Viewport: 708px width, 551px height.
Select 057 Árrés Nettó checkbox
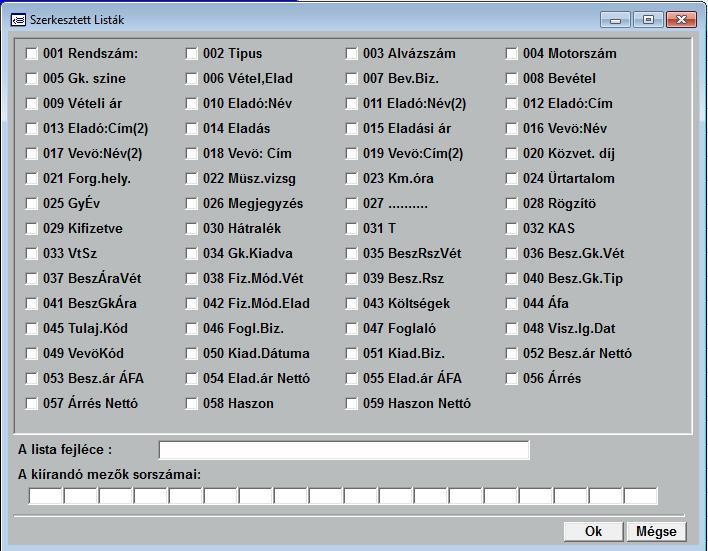[x=32, y=403]
